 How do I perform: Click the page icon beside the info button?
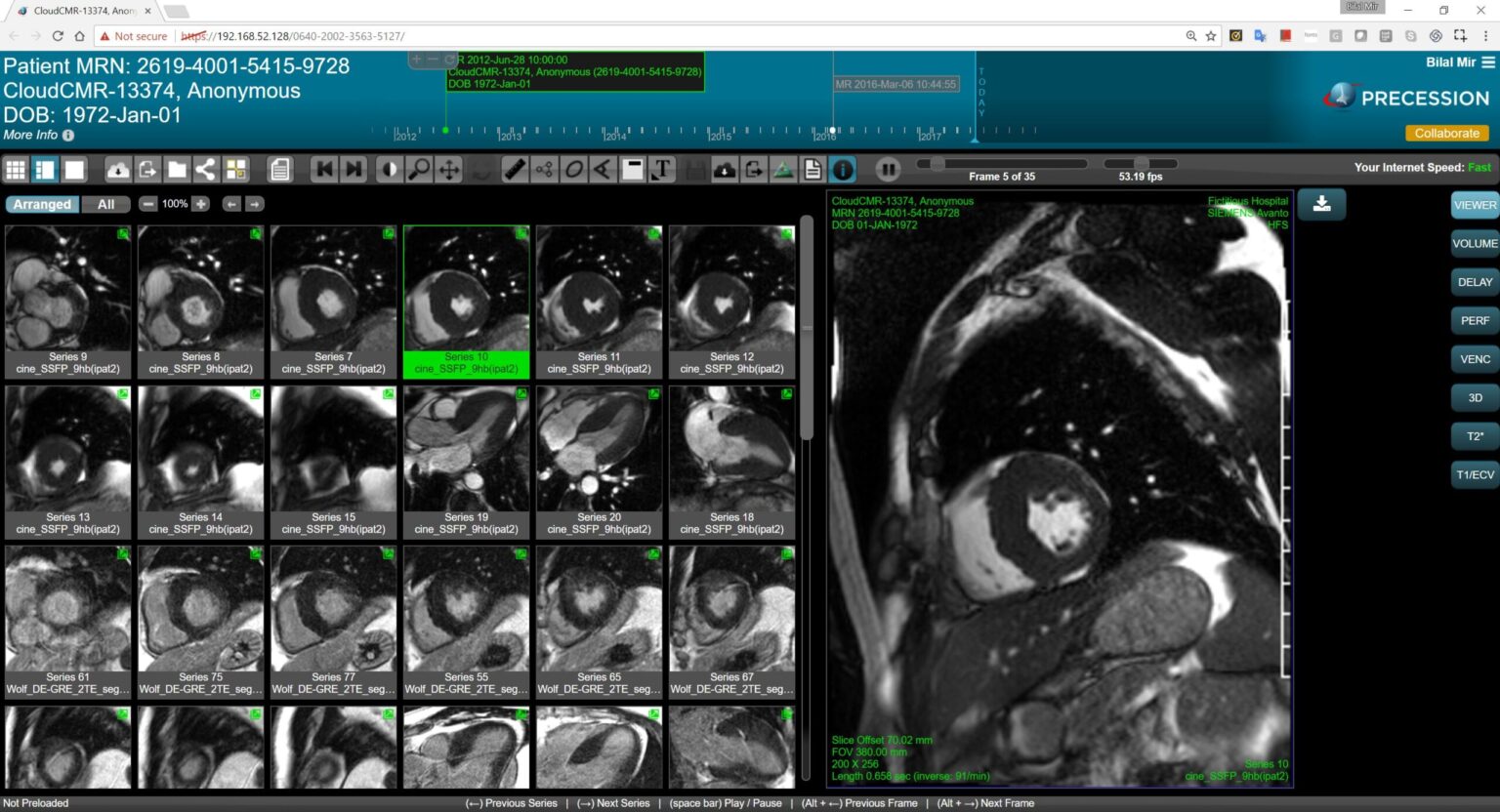click(x=812, y=170)
